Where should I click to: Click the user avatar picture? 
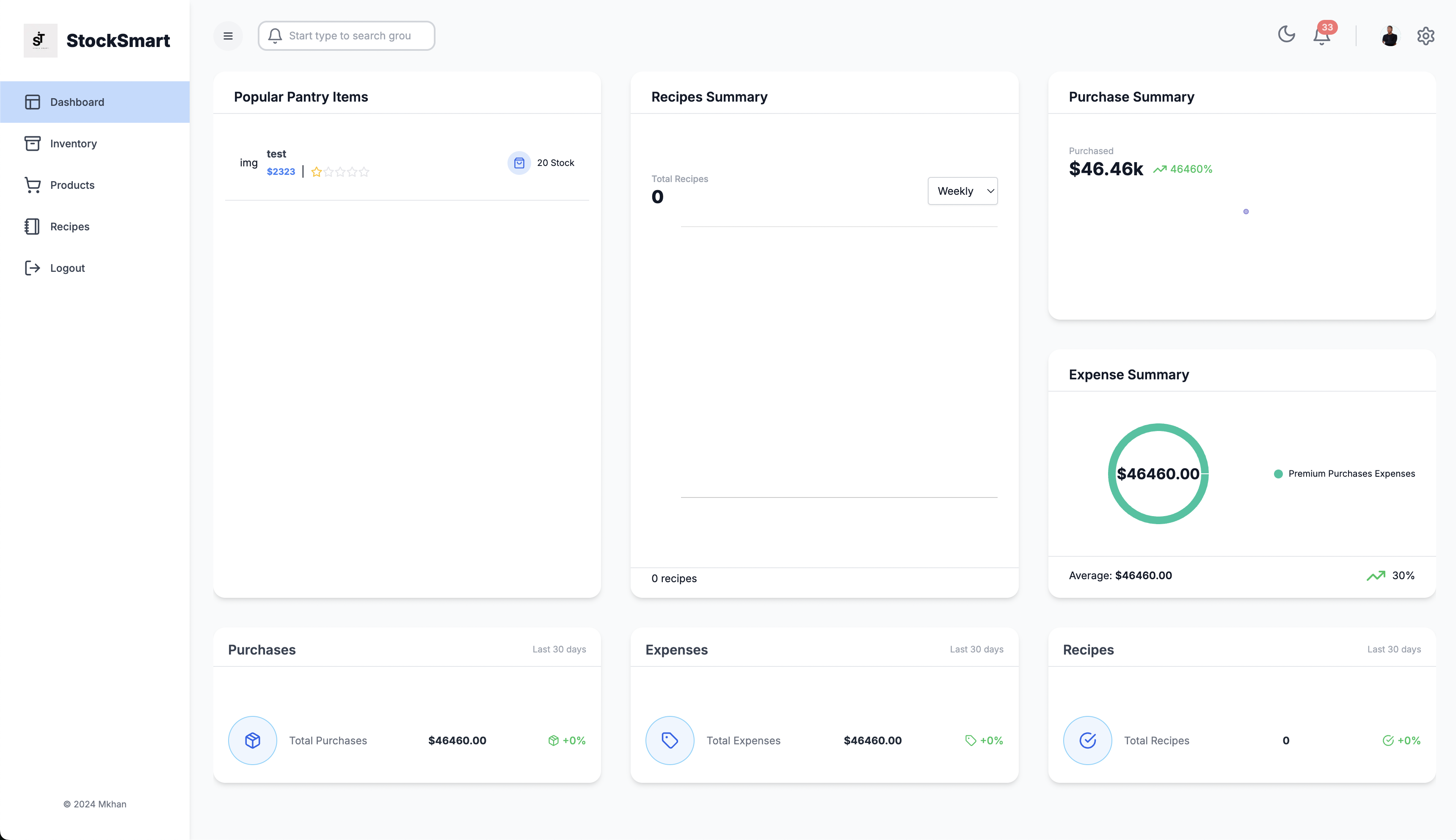[1390, 36]
